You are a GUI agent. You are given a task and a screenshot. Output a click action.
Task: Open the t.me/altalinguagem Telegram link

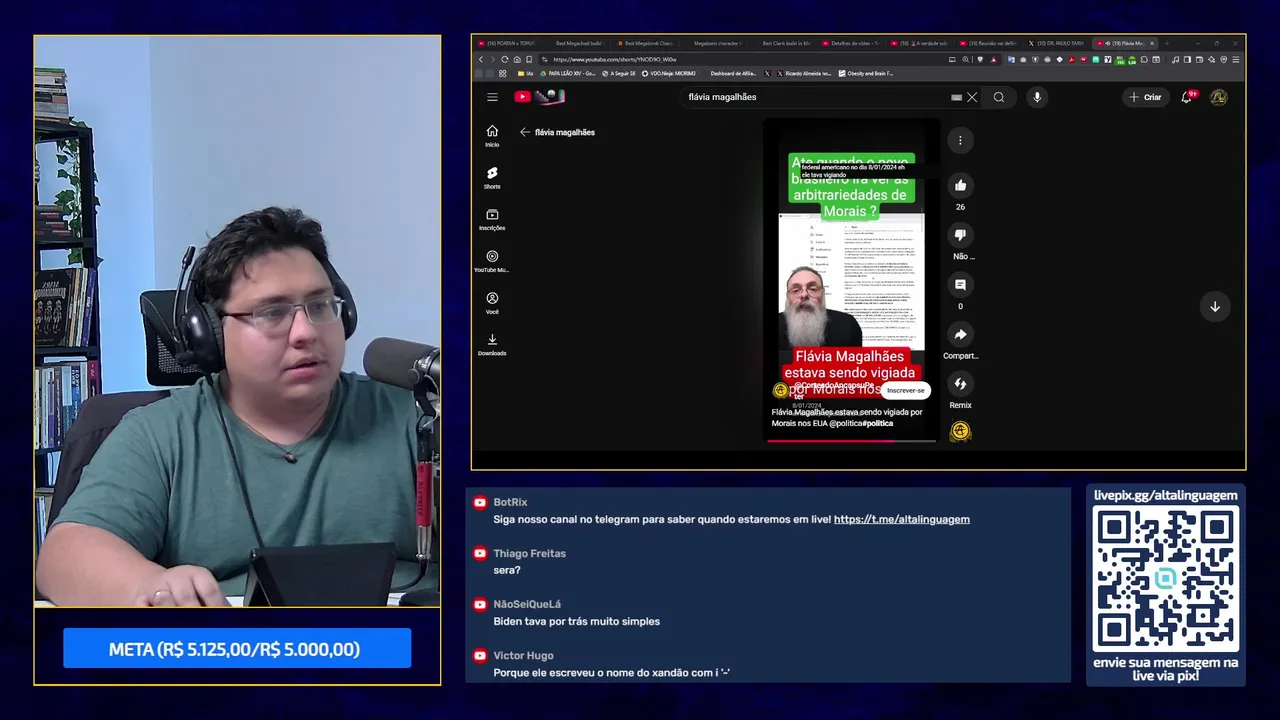901,519
